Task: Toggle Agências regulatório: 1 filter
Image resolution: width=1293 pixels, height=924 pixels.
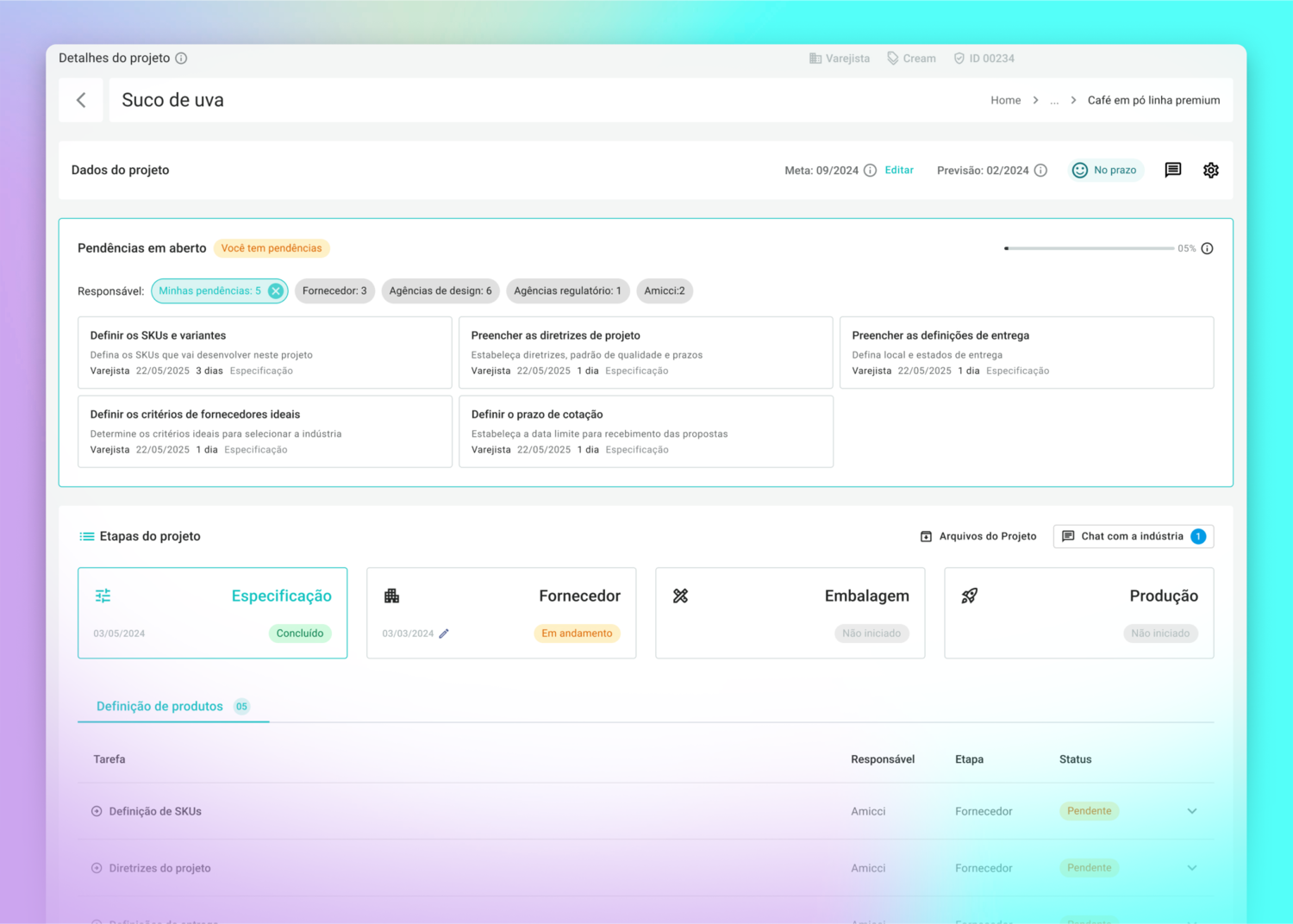Action: [x=567, y=291]
